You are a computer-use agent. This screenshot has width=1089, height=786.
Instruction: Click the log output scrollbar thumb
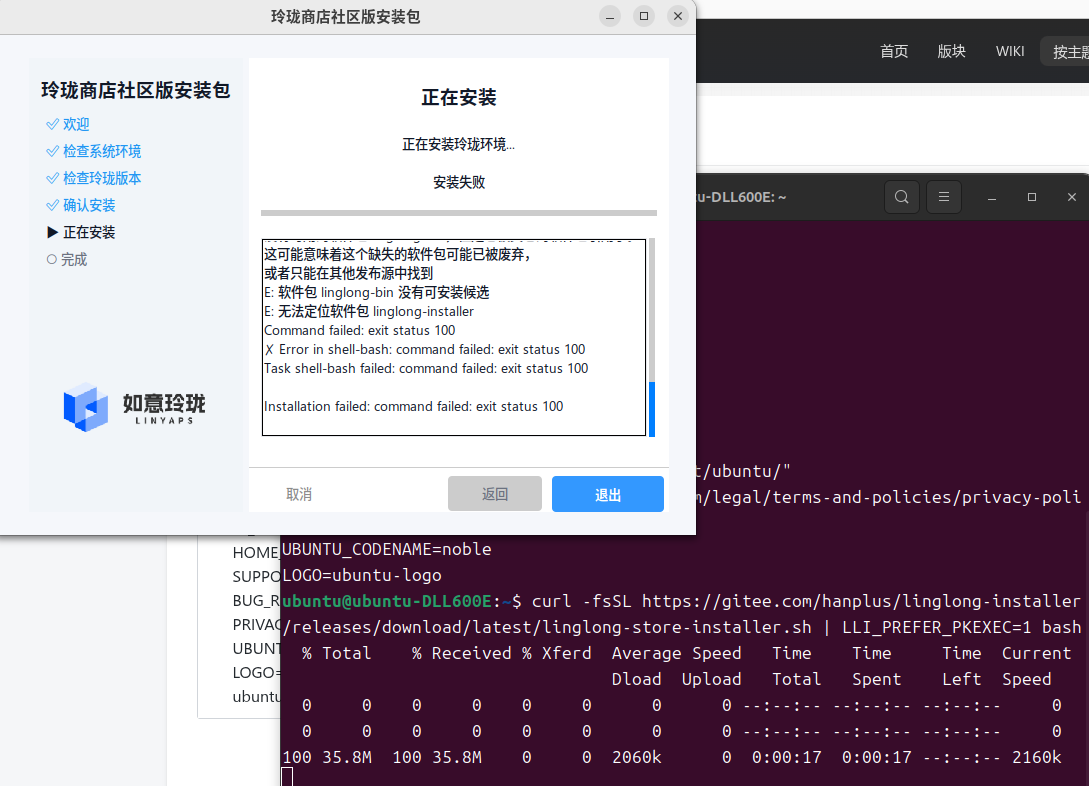click(x=651, y=409)
